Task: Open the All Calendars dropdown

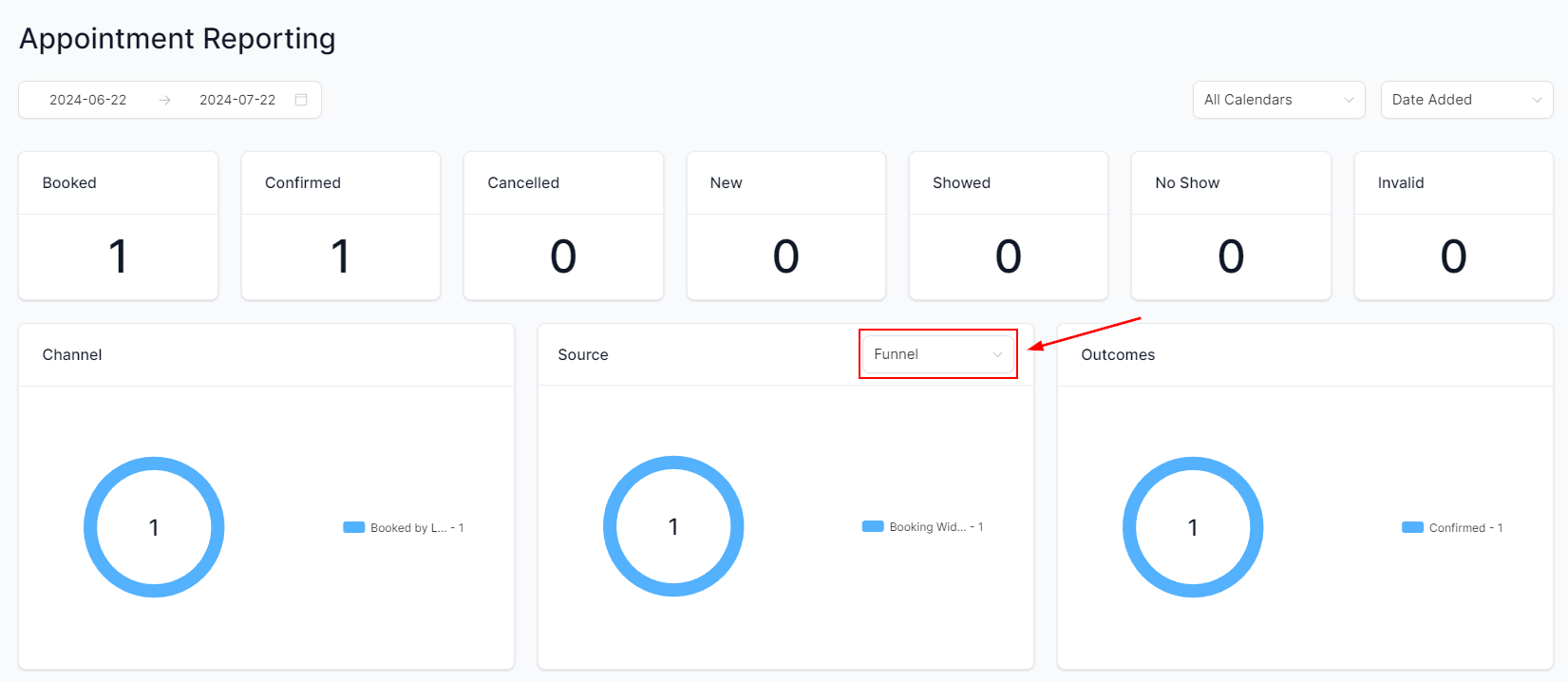Action: 1277,100
